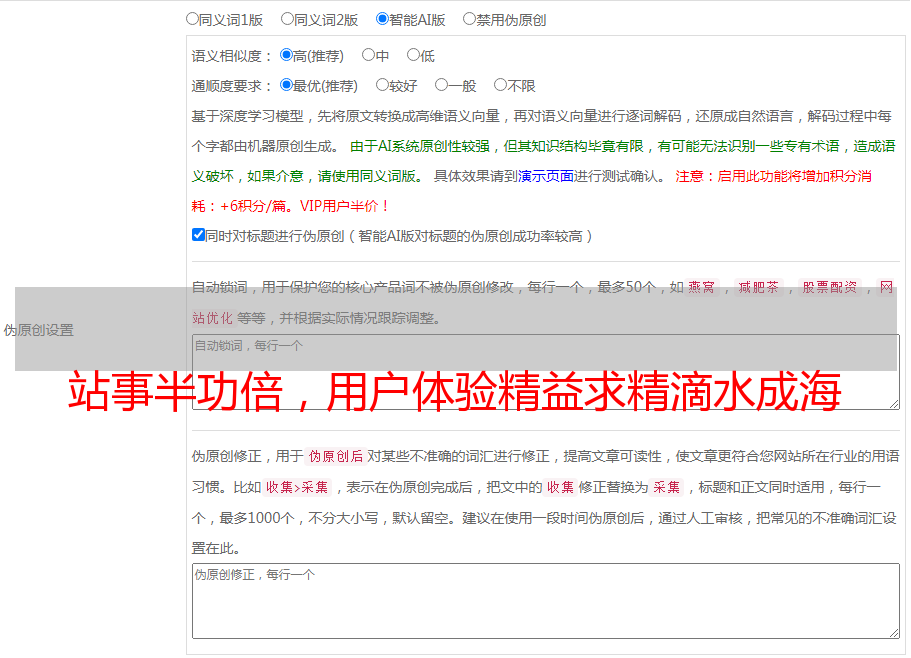This screenshot has width=911, height=658.
Task: Click the 站优化 example tag
Action: pos(213,318)
